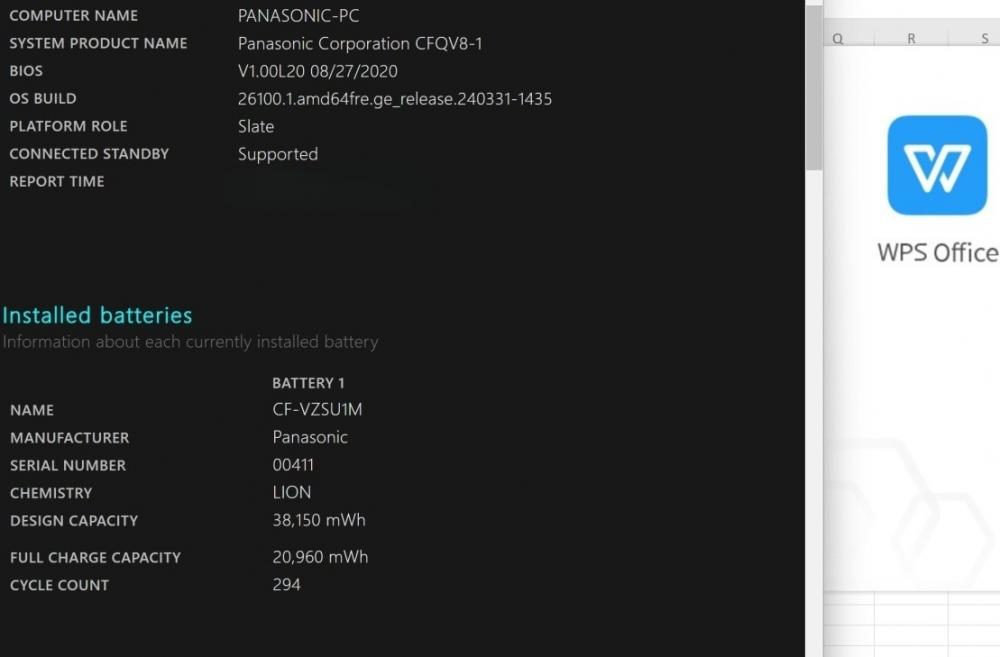Click the Installed batteries heading

[x=97, y=315]
